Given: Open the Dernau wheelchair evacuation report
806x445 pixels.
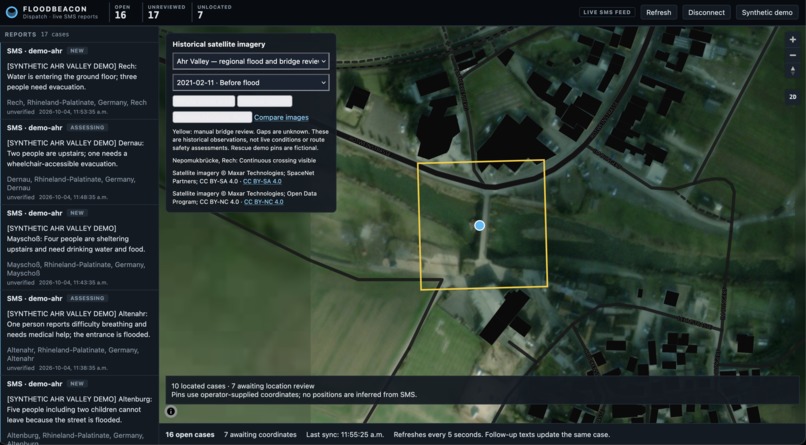Looking at the screenshot, I should [79, 162].
